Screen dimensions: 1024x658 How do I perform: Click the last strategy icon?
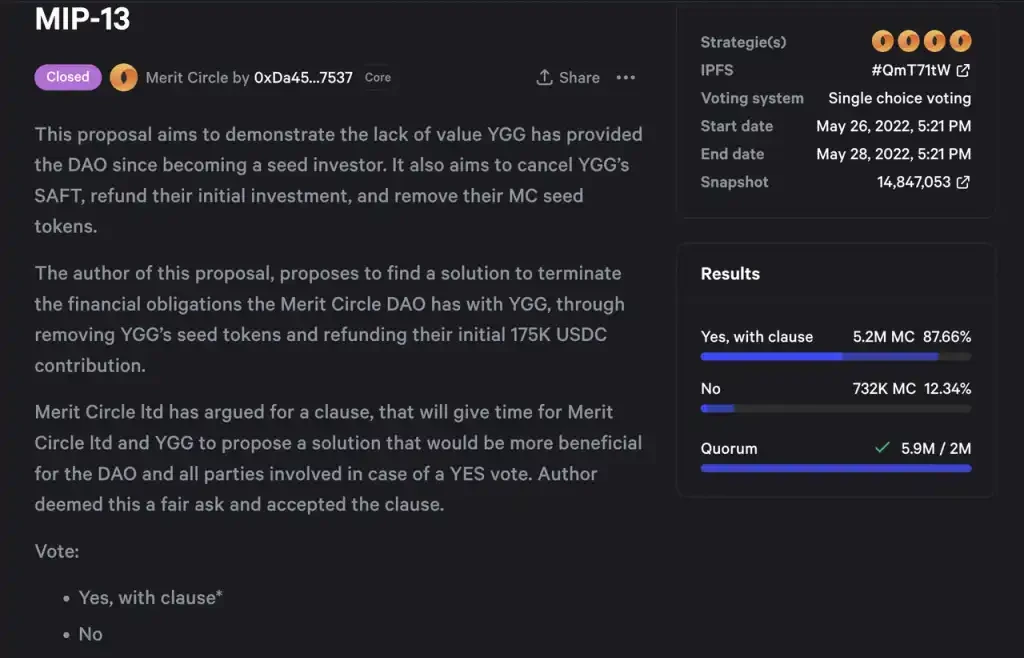[x=960, y=42]
